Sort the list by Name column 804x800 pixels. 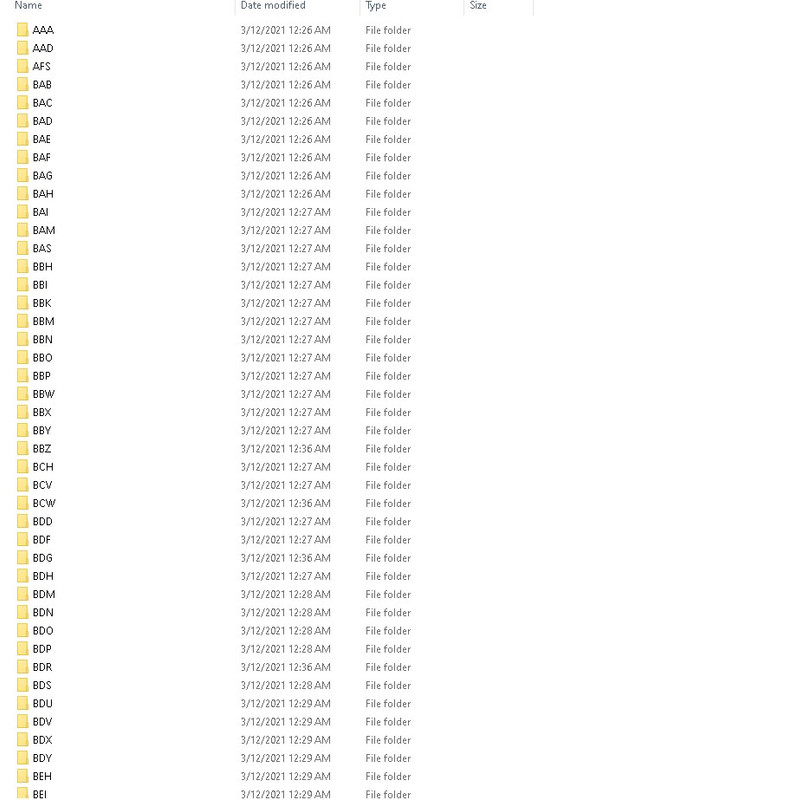(28, 6)
